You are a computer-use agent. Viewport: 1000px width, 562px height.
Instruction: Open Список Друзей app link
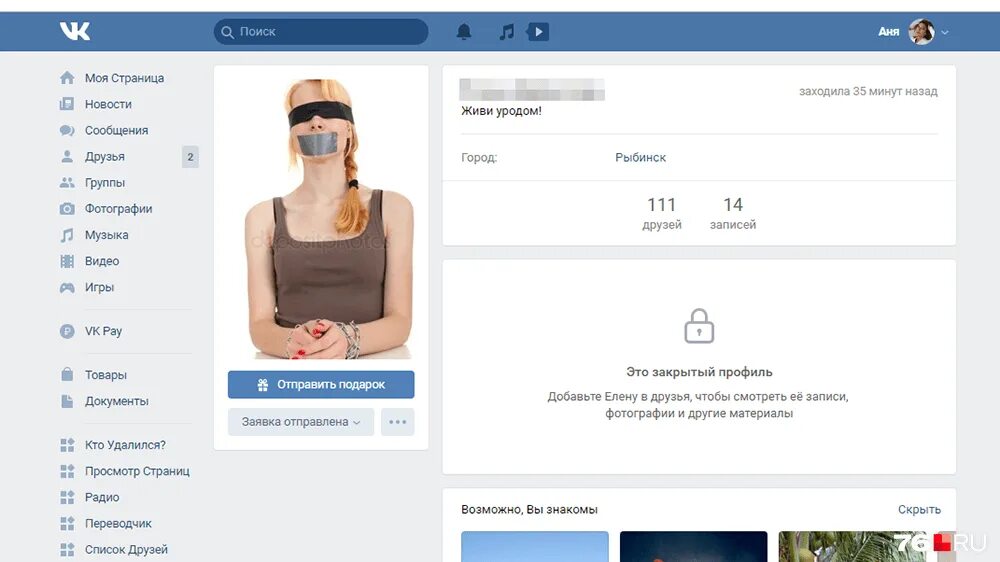pos(126,550)
